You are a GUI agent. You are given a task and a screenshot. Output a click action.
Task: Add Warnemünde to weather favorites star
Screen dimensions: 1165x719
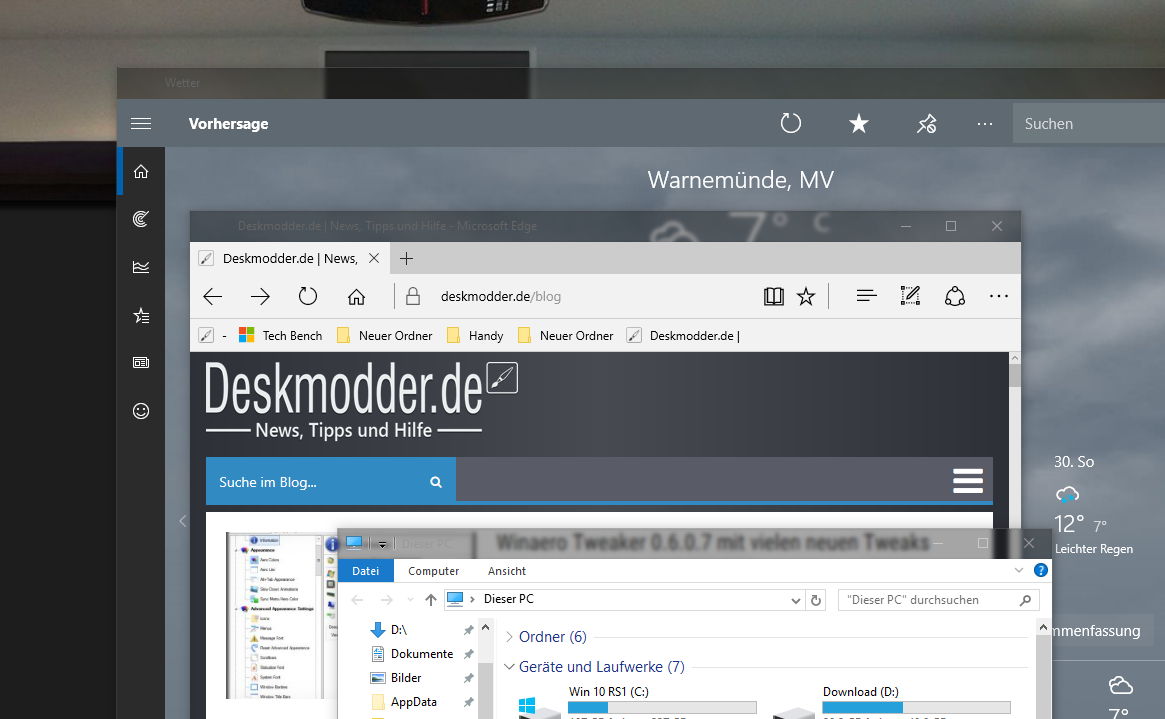pos(859,123)
